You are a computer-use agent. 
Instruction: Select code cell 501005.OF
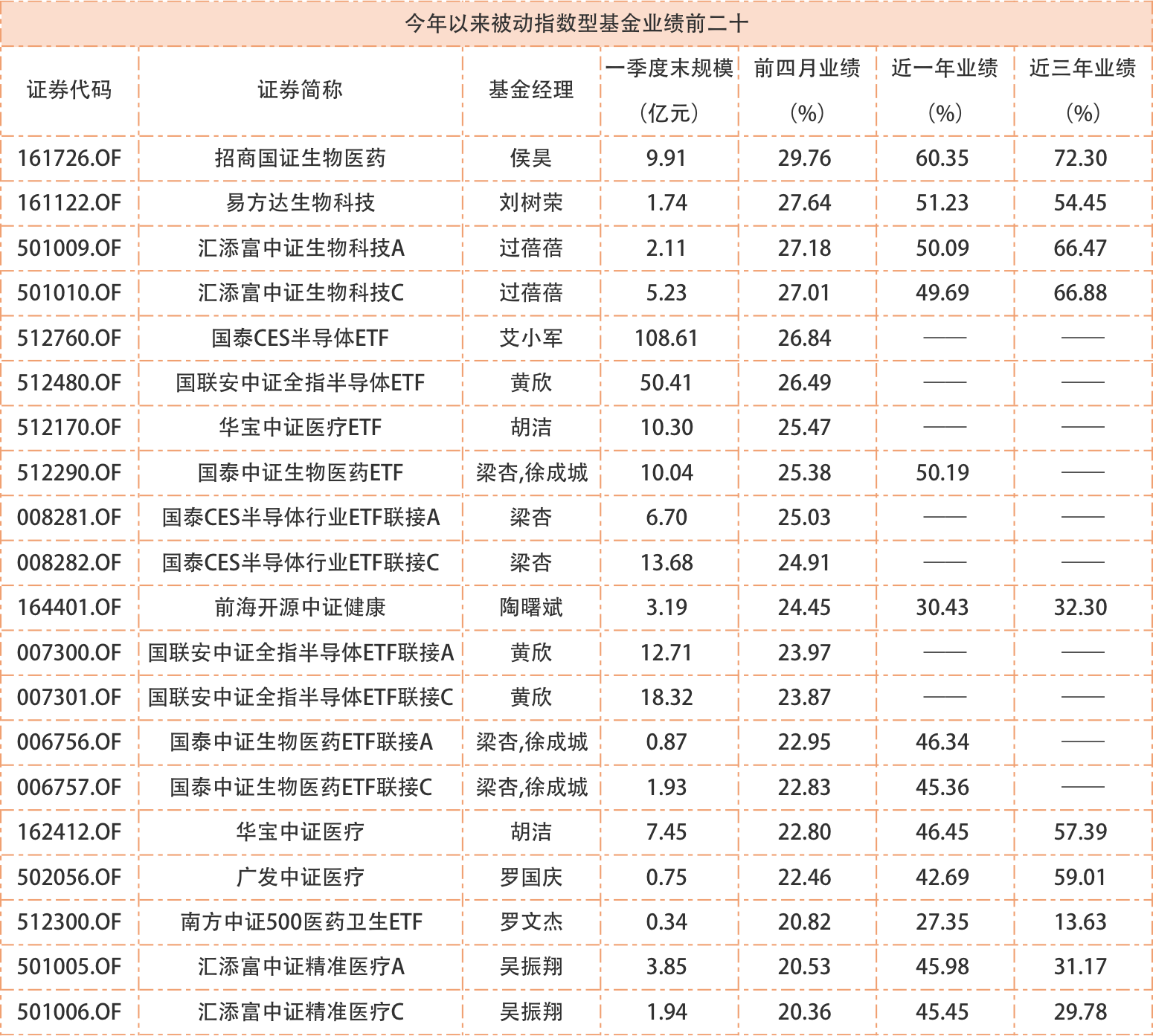pos(69,967)
